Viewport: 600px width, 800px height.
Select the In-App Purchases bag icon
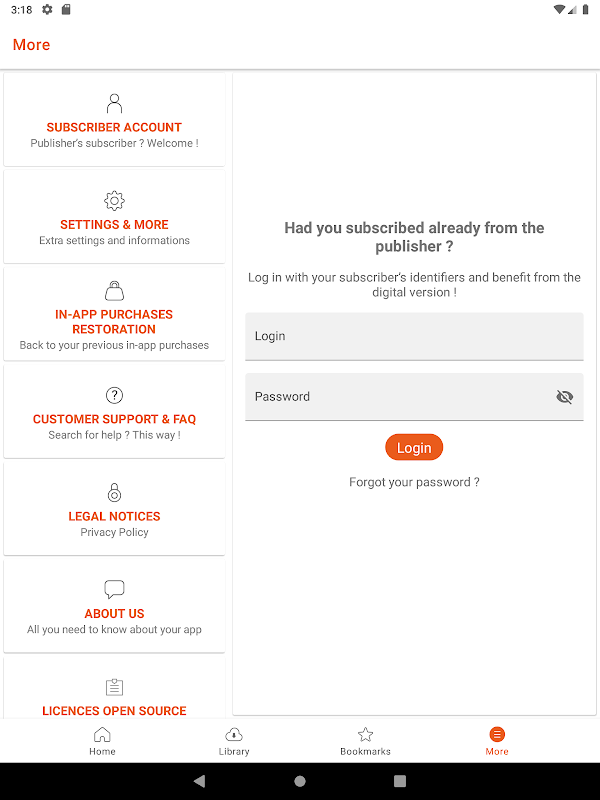(x=114, y=291)
